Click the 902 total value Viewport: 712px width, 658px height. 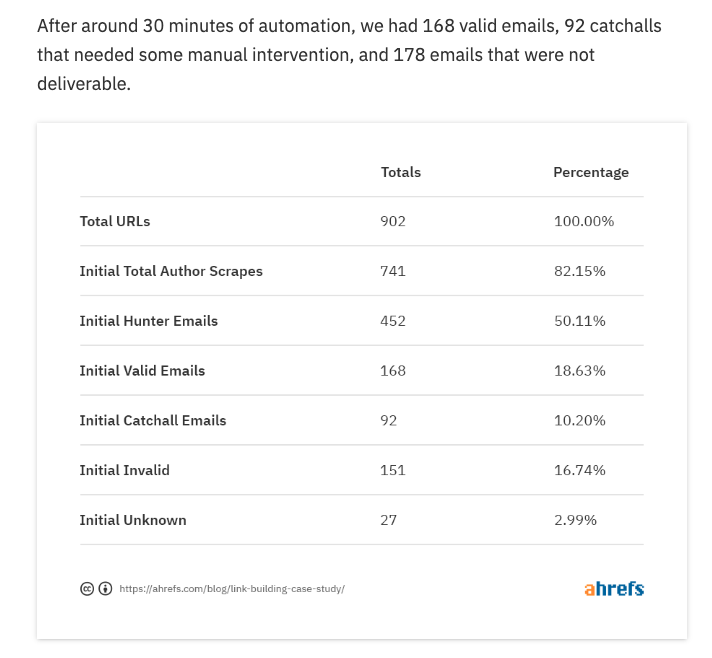coord(393,222)
